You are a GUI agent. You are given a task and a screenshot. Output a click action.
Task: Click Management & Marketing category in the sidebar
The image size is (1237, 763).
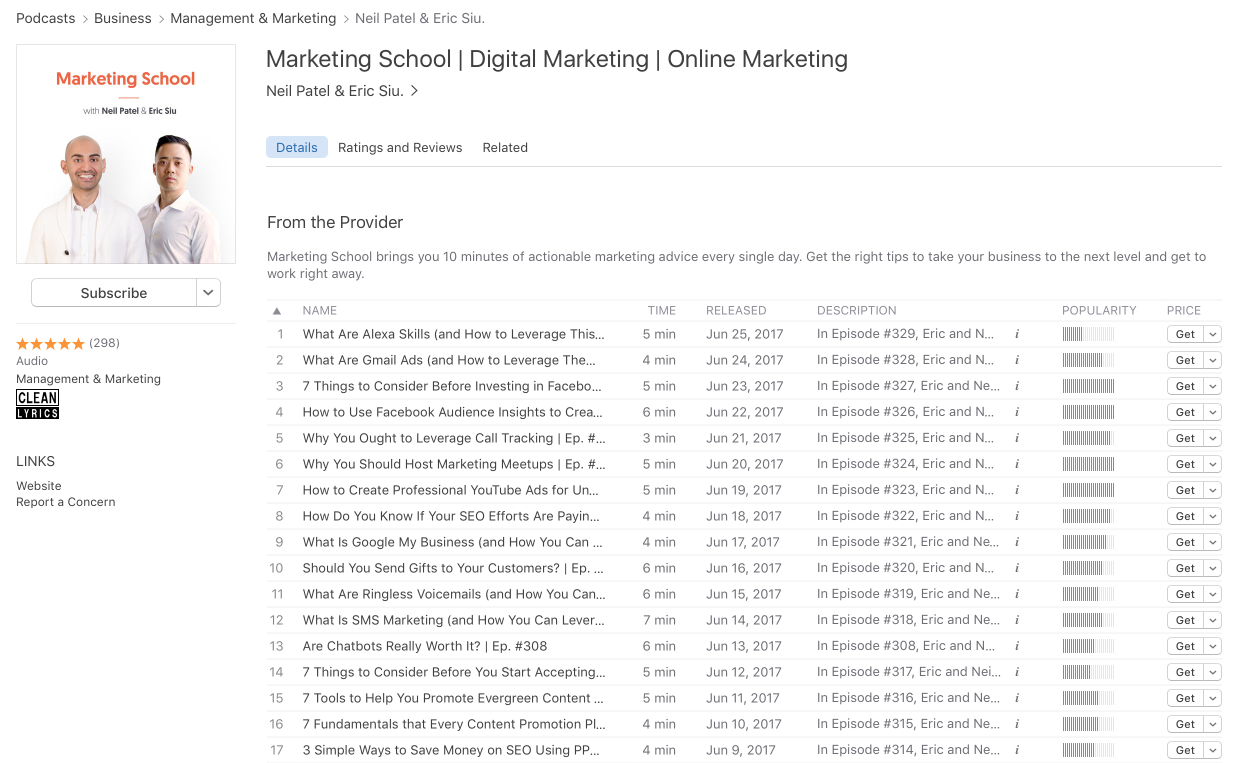(x=88, y=379)
